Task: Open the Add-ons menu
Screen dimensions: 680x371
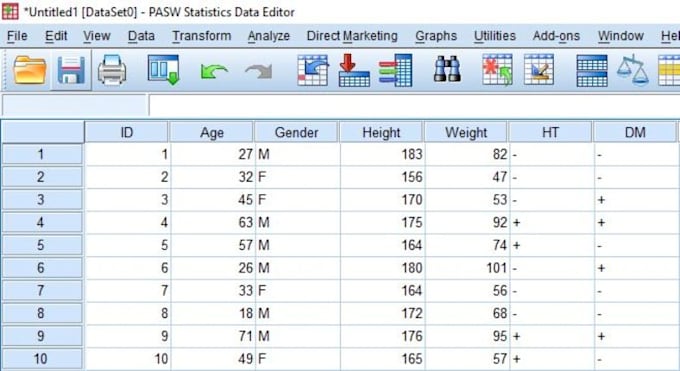Action: [556, 36]
